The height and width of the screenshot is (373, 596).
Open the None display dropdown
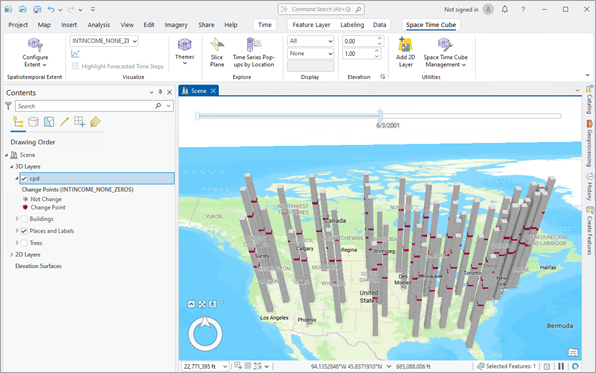point(311,54)
